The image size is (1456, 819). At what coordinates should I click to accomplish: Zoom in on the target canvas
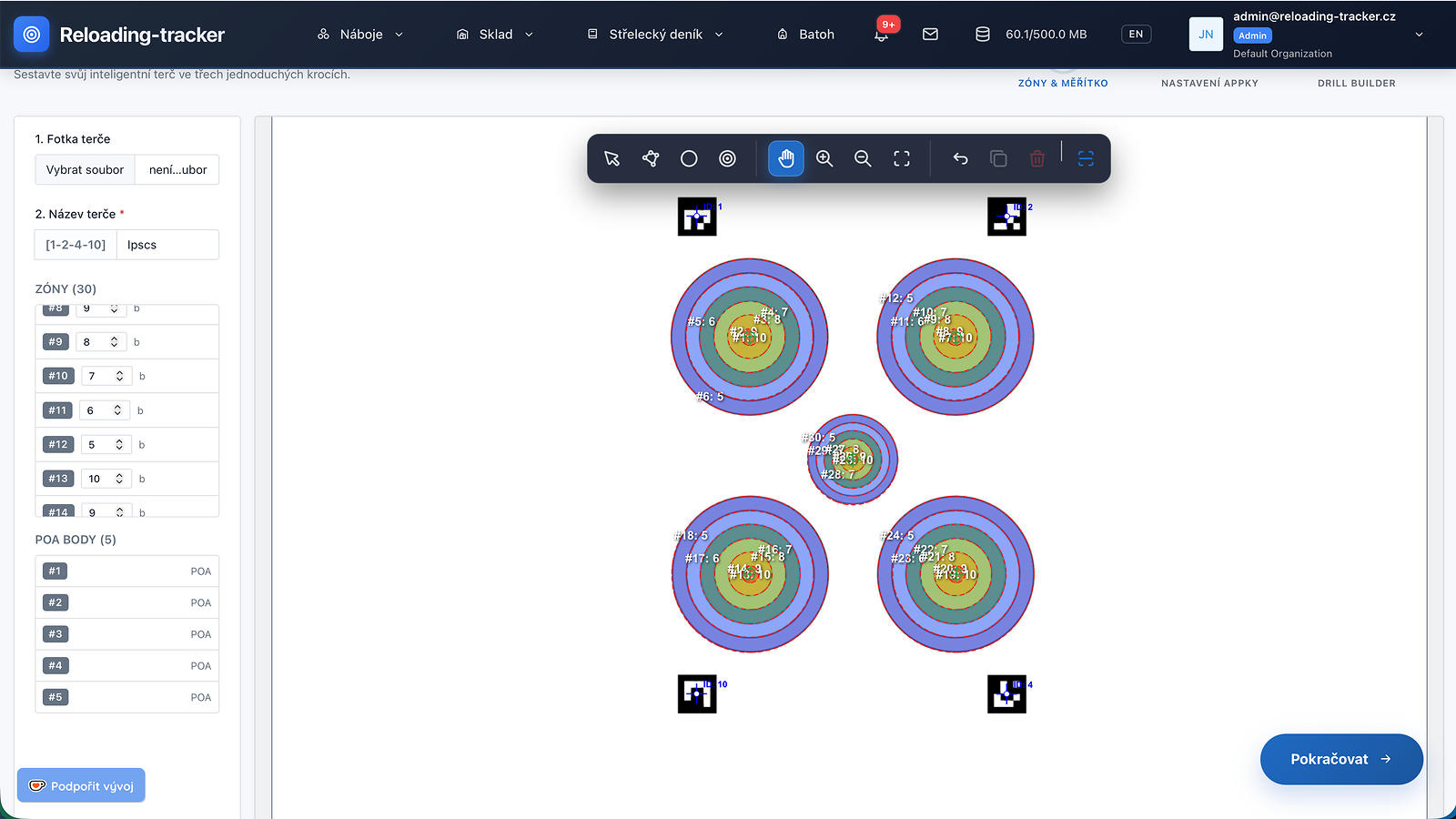tap(824, 158)
